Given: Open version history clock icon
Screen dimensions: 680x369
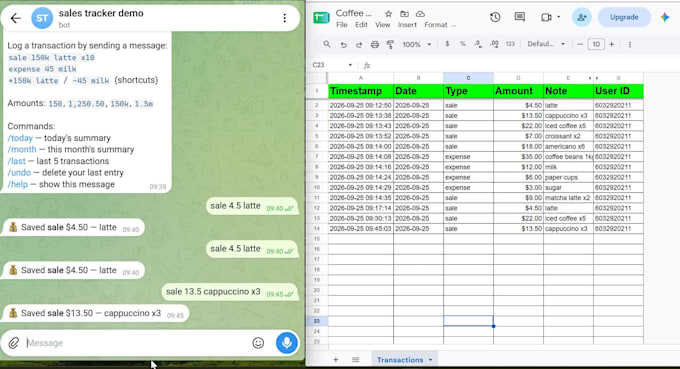Looking at the screenshot, I should (495, 17).
